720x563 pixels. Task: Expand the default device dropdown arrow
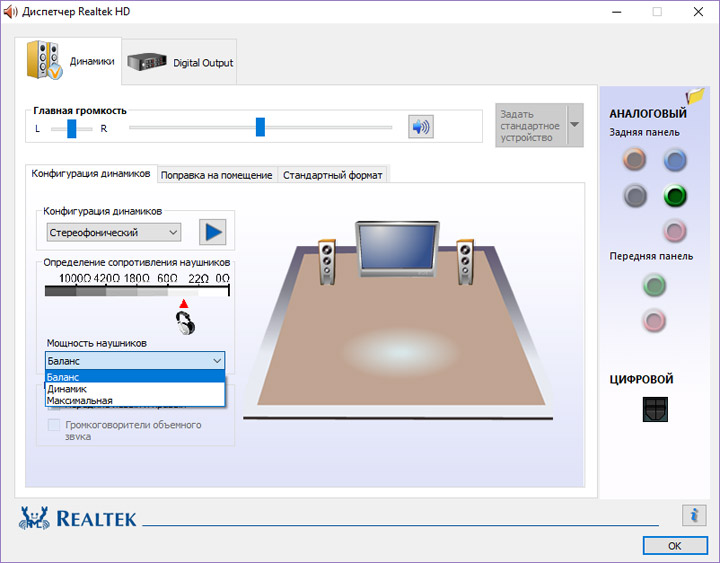pyautogui.click(x=575, y=125)
